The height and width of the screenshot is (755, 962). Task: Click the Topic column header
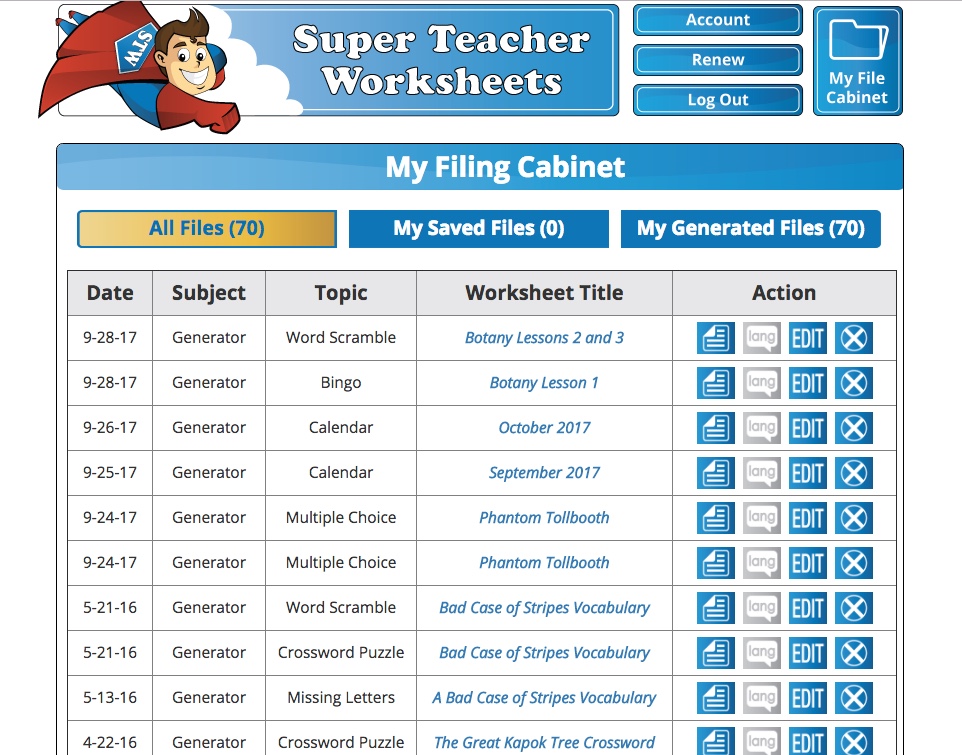click(x=341, y=293)
